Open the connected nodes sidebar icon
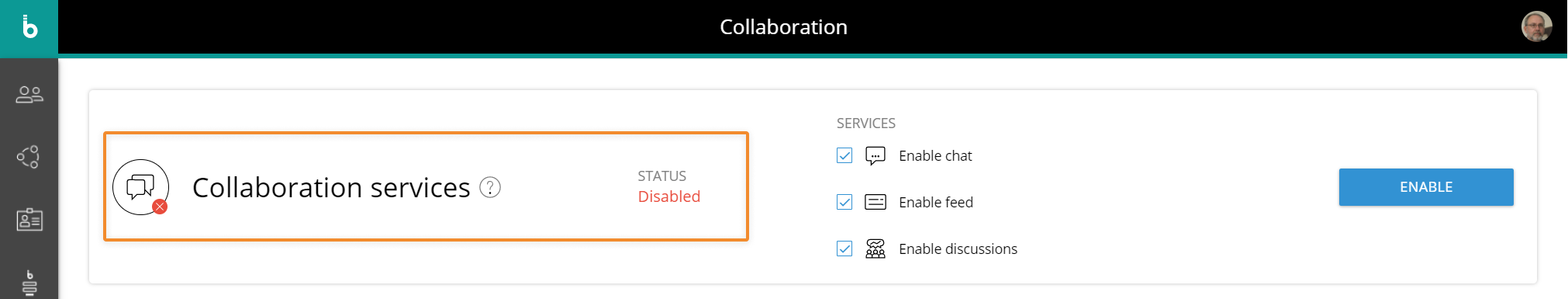Viewport: 1568px width, 299px height. 29,157
